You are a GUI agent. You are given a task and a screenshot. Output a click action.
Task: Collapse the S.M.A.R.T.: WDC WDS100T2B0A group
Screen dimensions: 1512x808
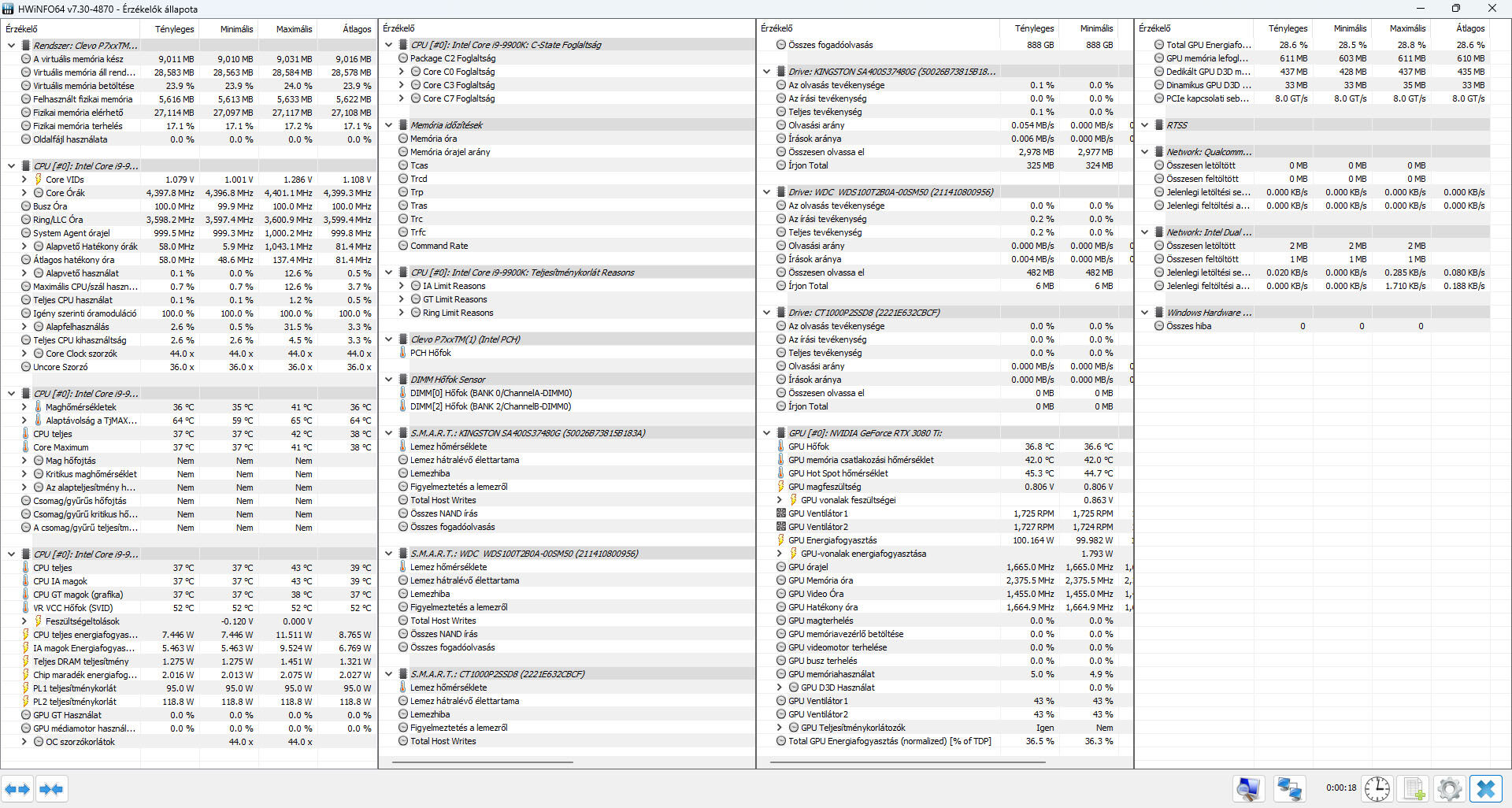tap(388, 554)
